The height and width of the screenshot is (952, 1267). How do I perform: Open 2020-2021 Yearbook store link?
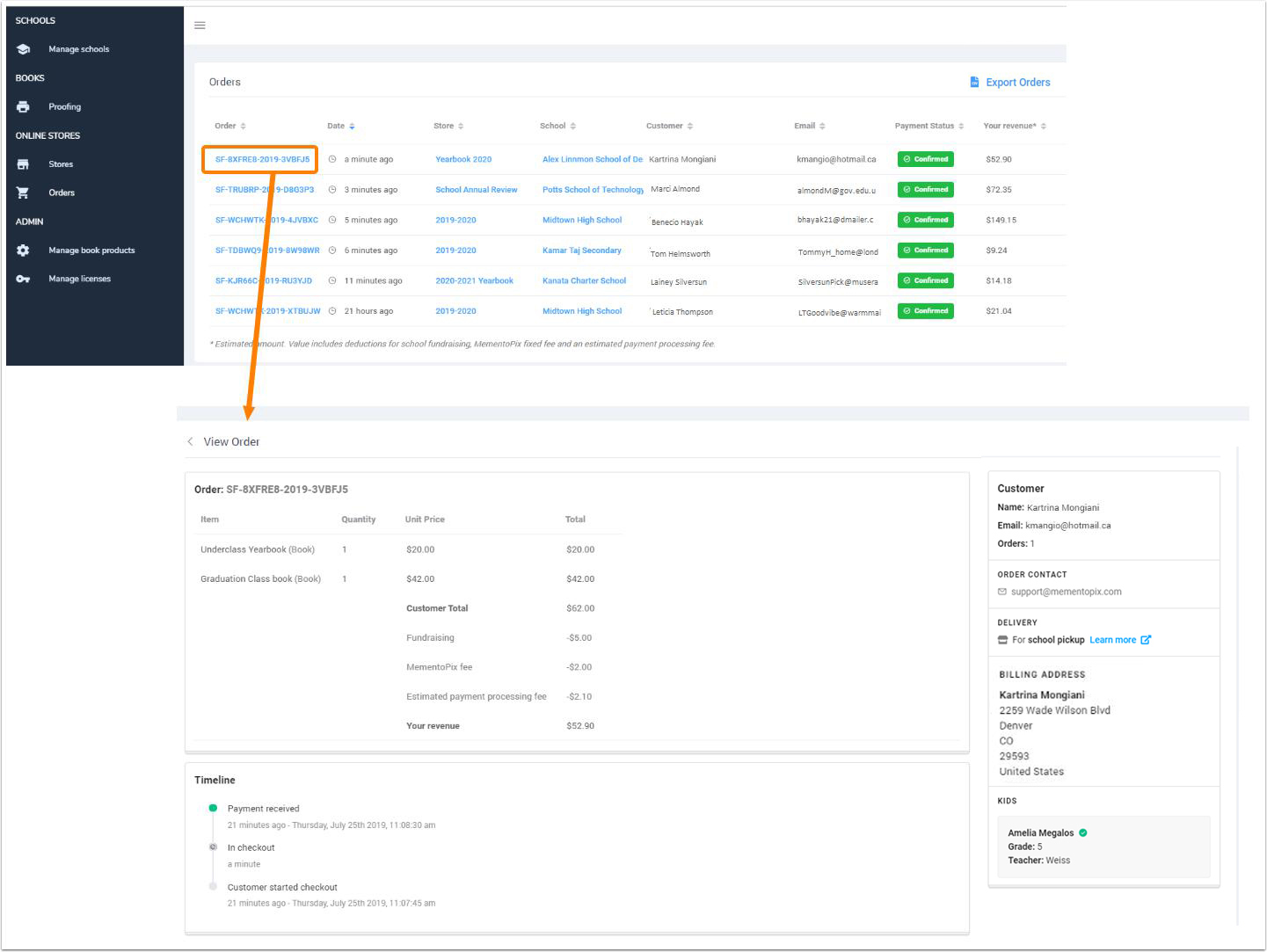point(474,280)
